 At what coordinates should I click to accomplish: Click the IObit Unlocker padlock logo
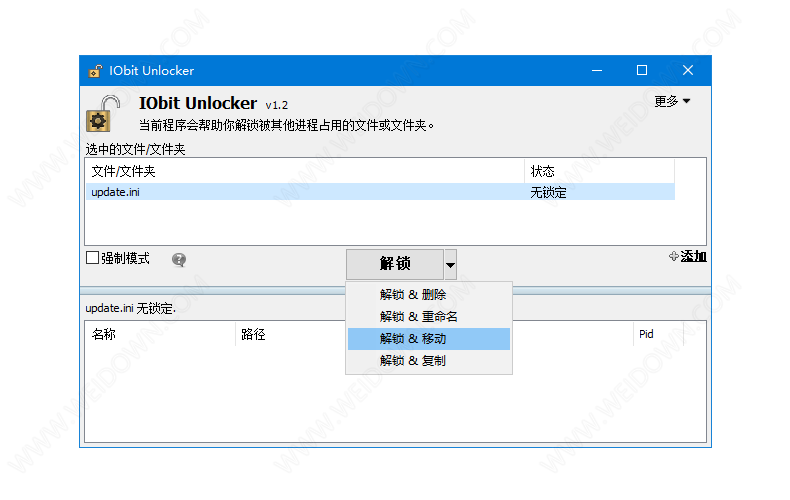tap(103, 114)
